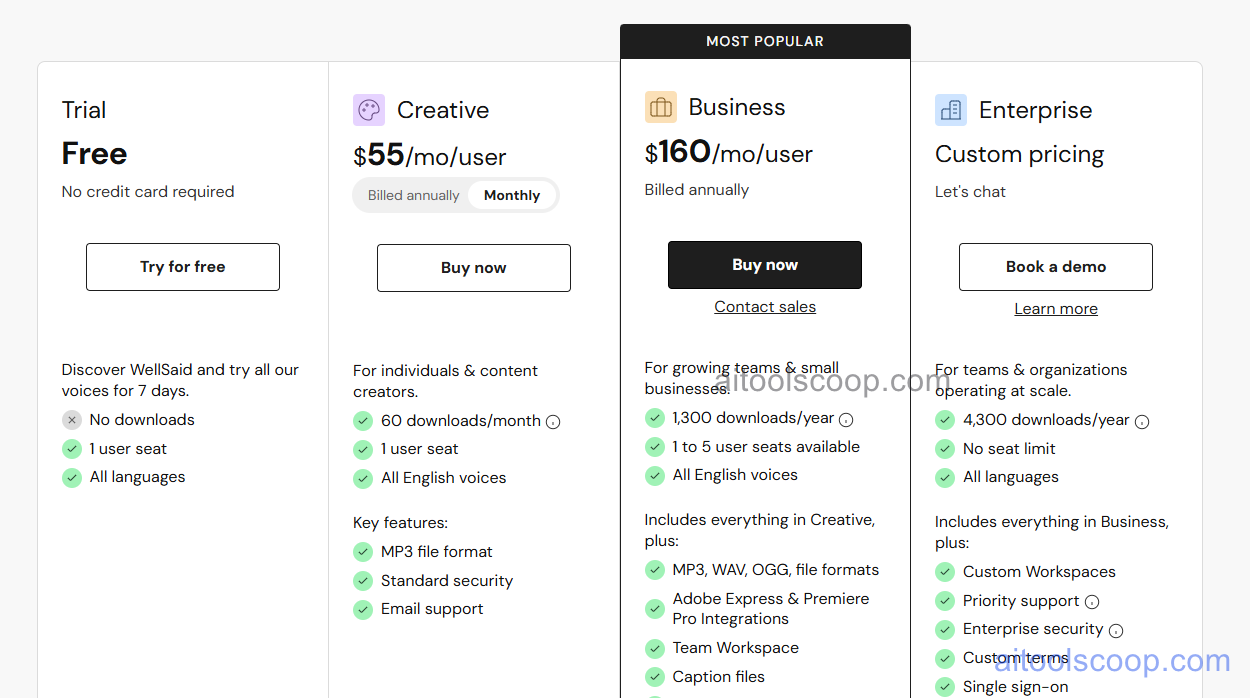This screenshot has width=1250, height=698.
Task: Click the checkmark beside Custom terms
Action: click(945, 658)
